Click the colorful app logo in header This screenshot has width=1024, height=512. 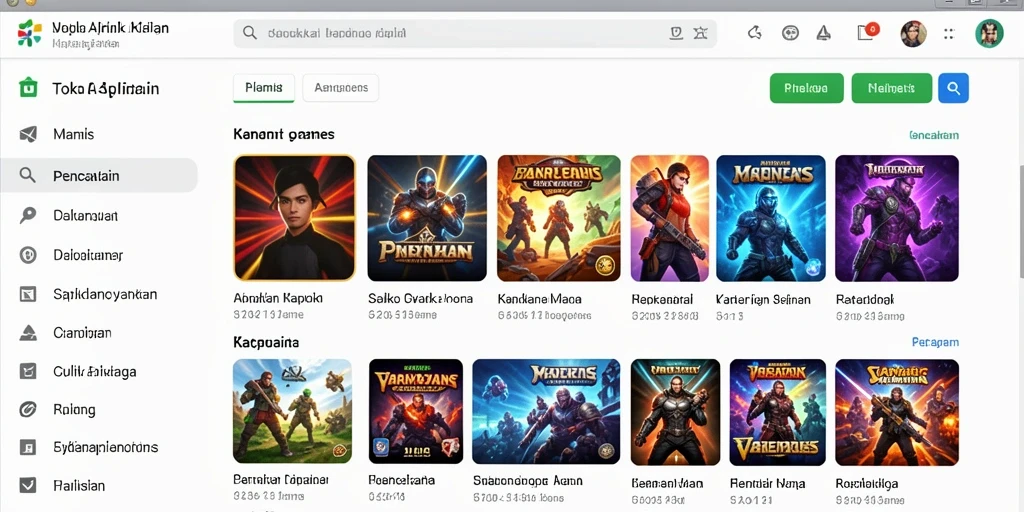[x=29, y=33]
